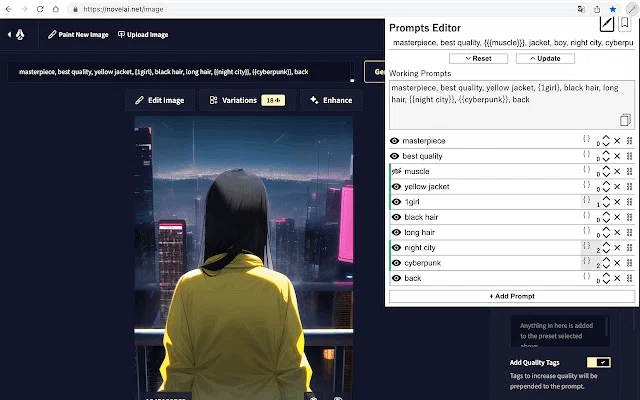Viewport: 640px width, 400px height.
Task: Toggle Add Quality Tags switch
Action: (599, 362)
